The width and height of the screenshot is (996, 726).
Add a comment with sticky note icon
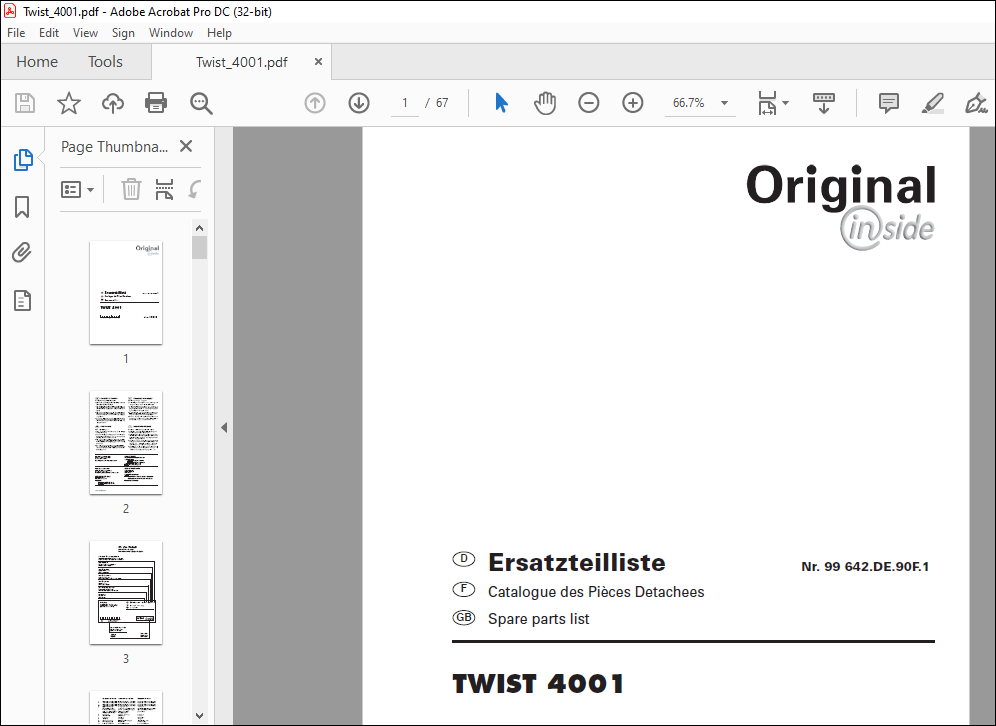coord(888,103)
